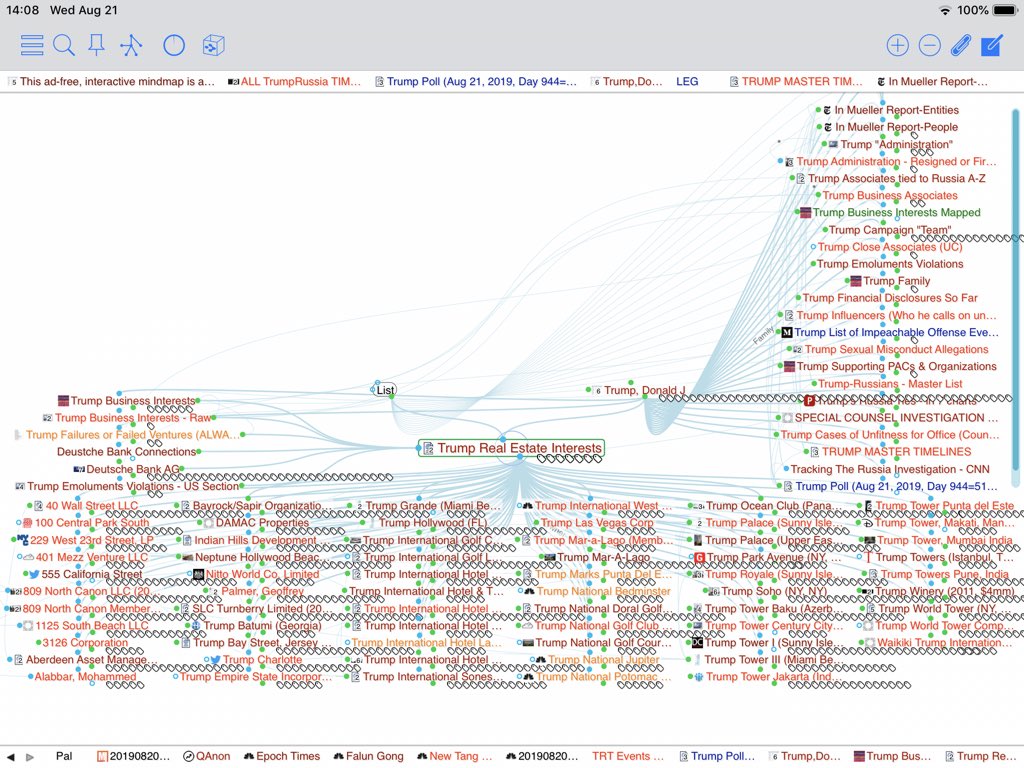Tap the pin icon in toolbar
Viewport: 1024px width, 768px height.
click(97, 45)
